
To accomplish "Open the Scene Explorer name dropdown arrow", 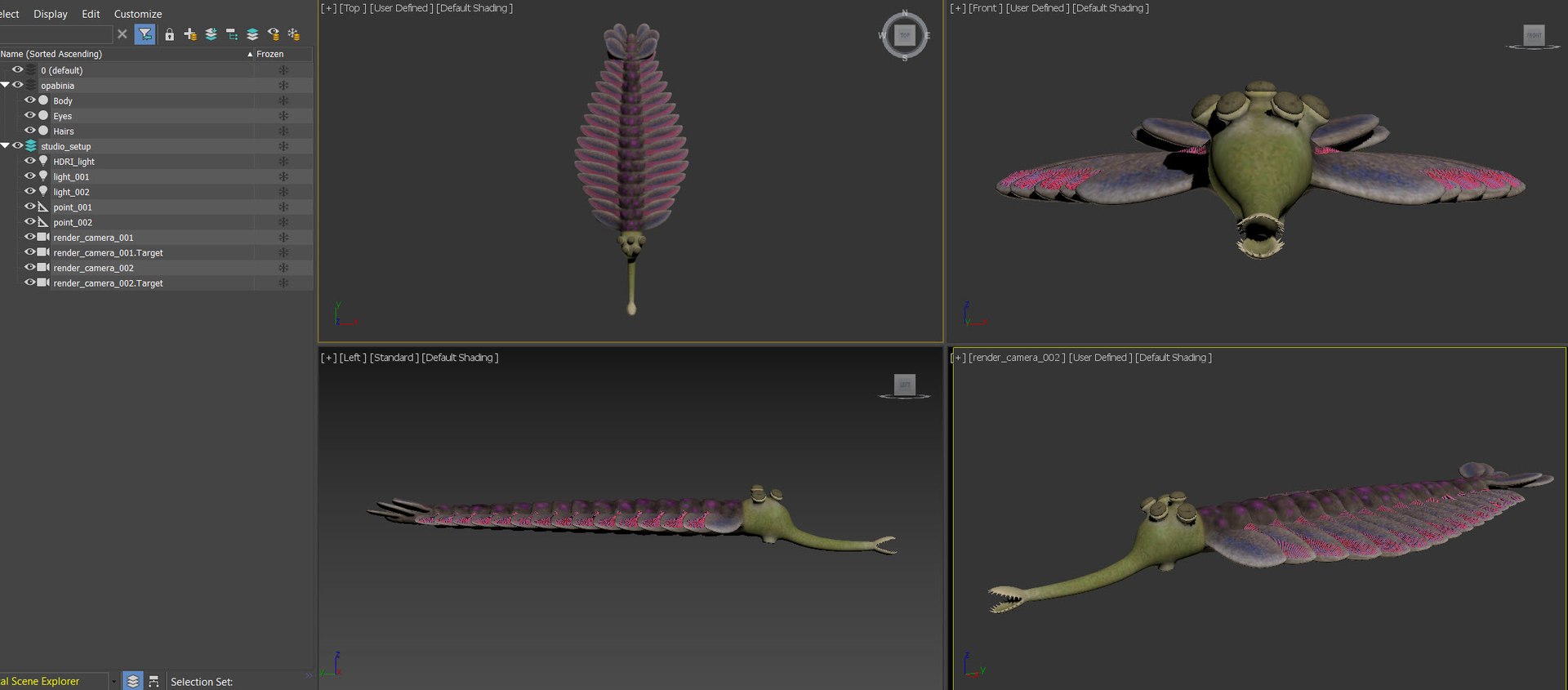I will point(114,681).
